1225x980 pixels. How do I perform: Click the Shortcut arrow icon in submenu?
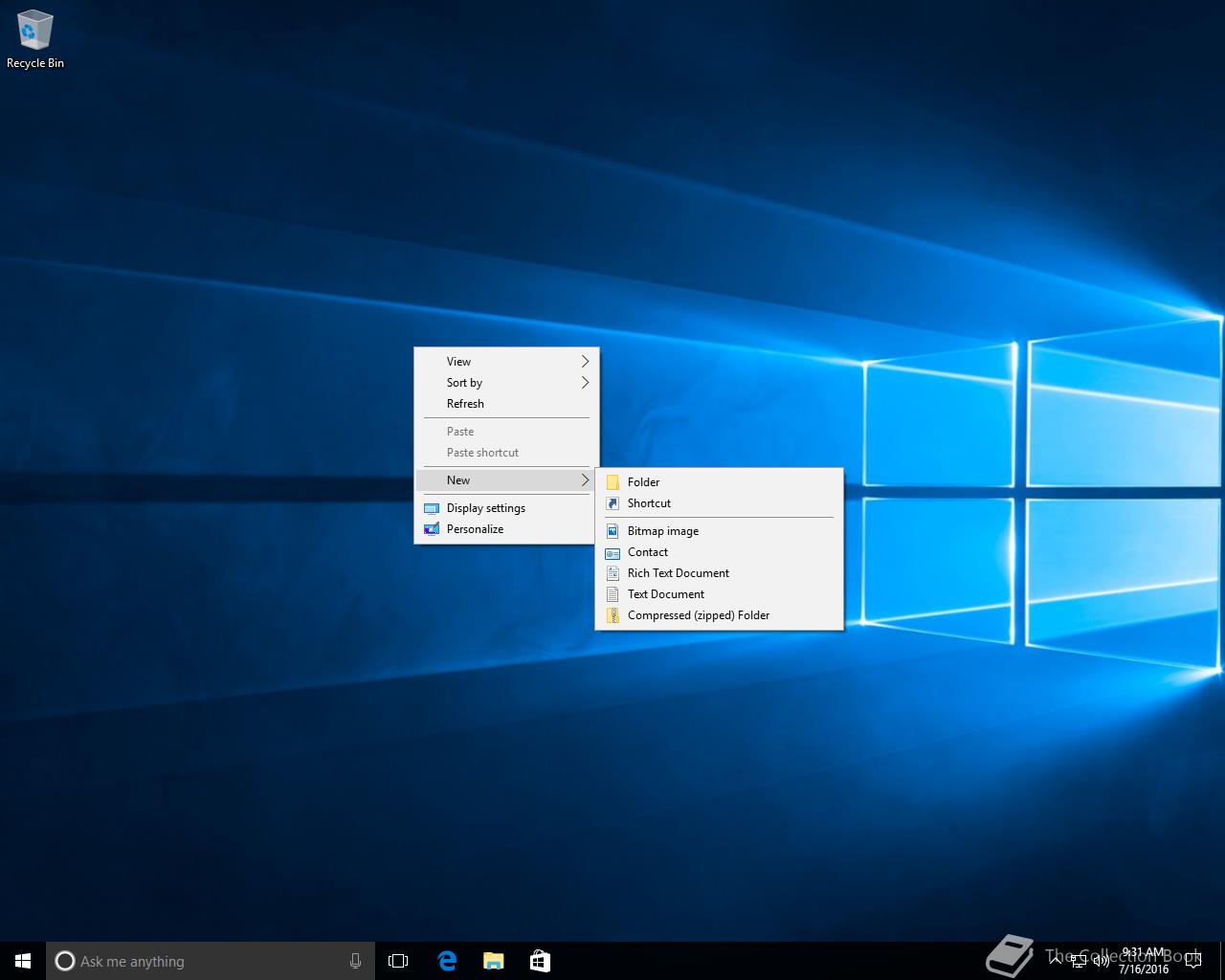(x=612, y=503)
